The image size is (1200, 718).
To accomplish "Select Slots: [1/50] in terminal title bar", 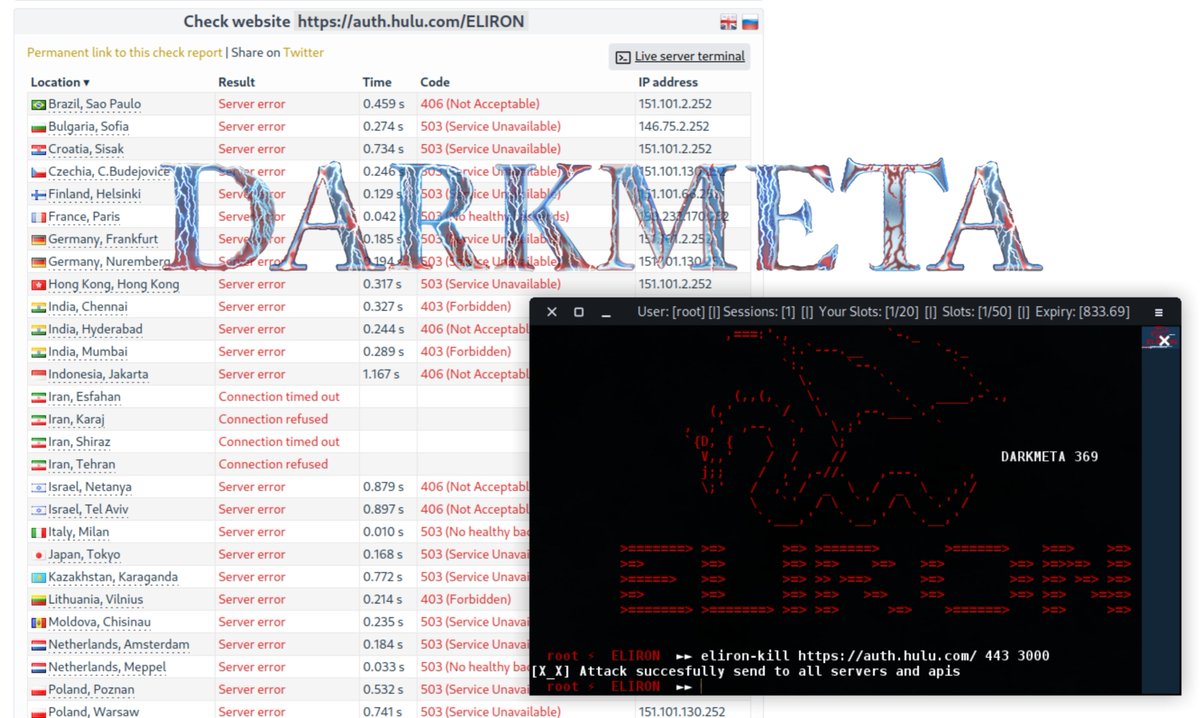I will [x=978, y=312].
